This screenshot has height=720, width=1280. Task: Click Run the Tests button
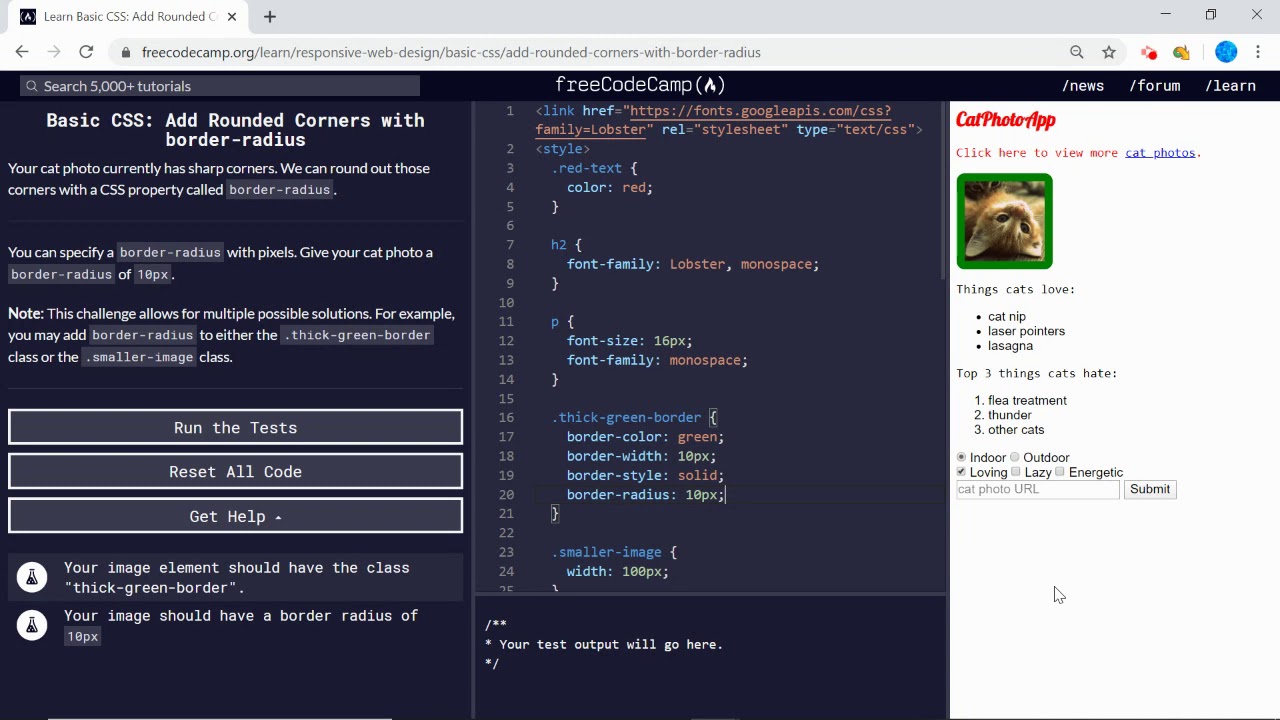[x=235, y=427]
